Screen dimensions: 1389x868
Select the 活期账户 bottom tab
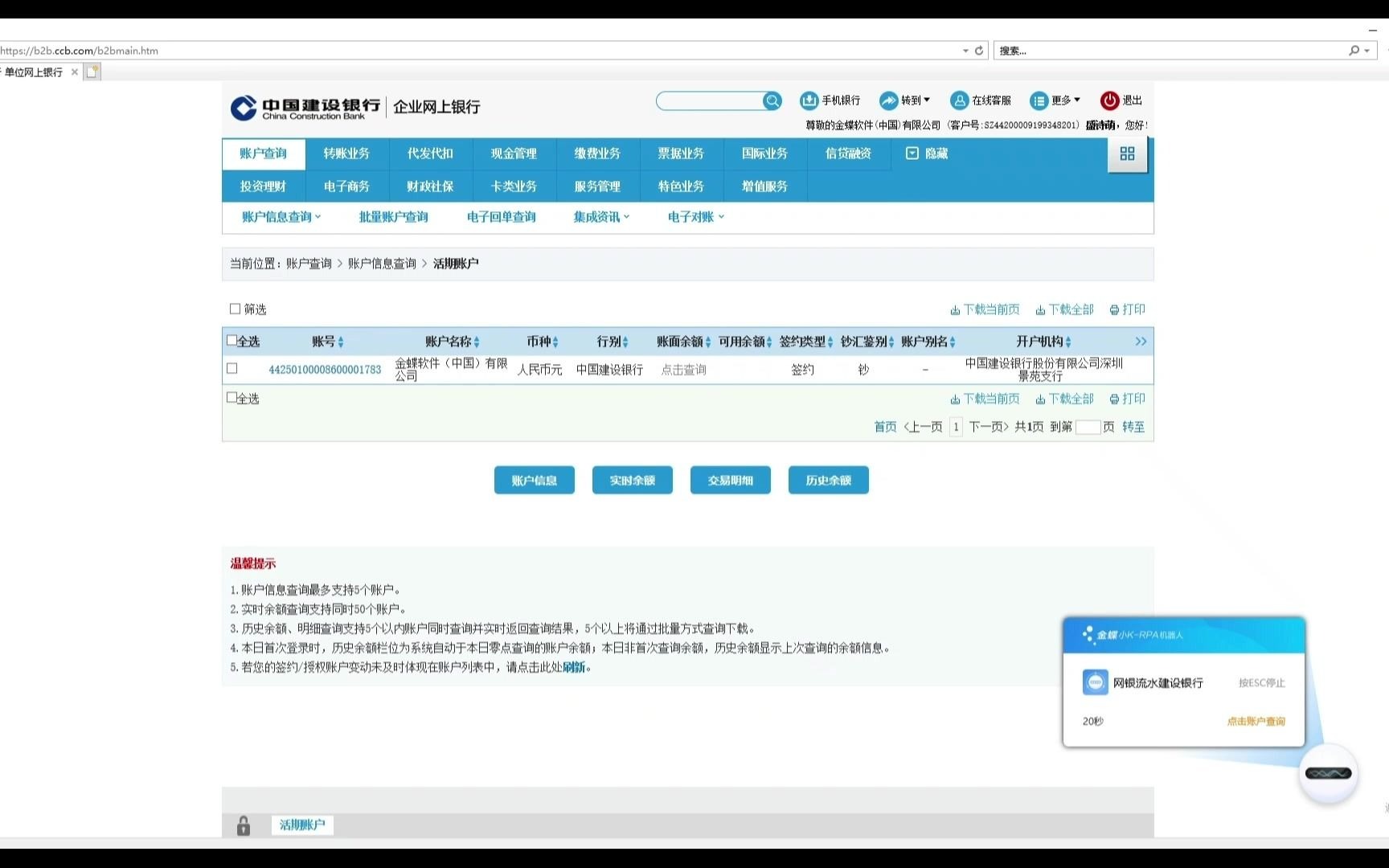tap(302, 825)
